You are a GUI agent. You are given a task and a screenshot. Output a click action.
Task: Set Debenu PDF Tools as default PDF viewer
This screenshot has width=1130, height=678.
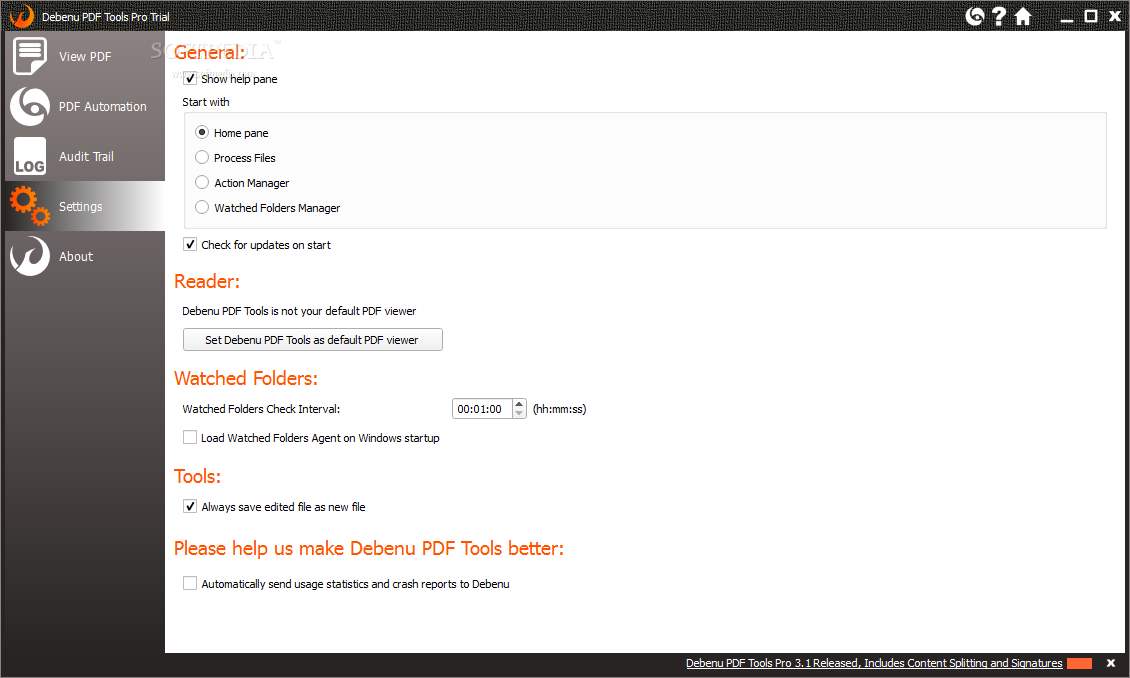[x=313, y=340]
